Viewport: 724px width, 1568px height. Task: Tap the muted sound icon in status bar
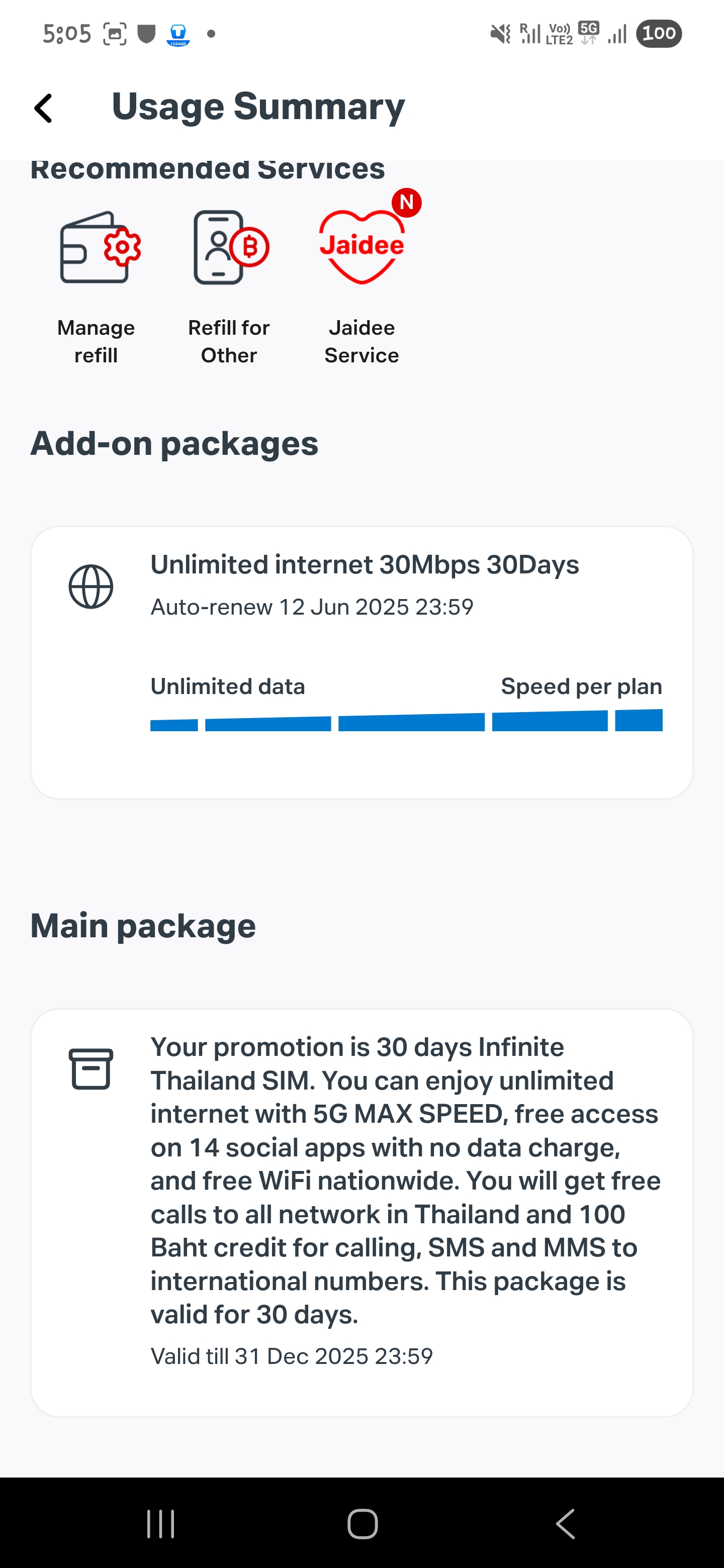501,34
